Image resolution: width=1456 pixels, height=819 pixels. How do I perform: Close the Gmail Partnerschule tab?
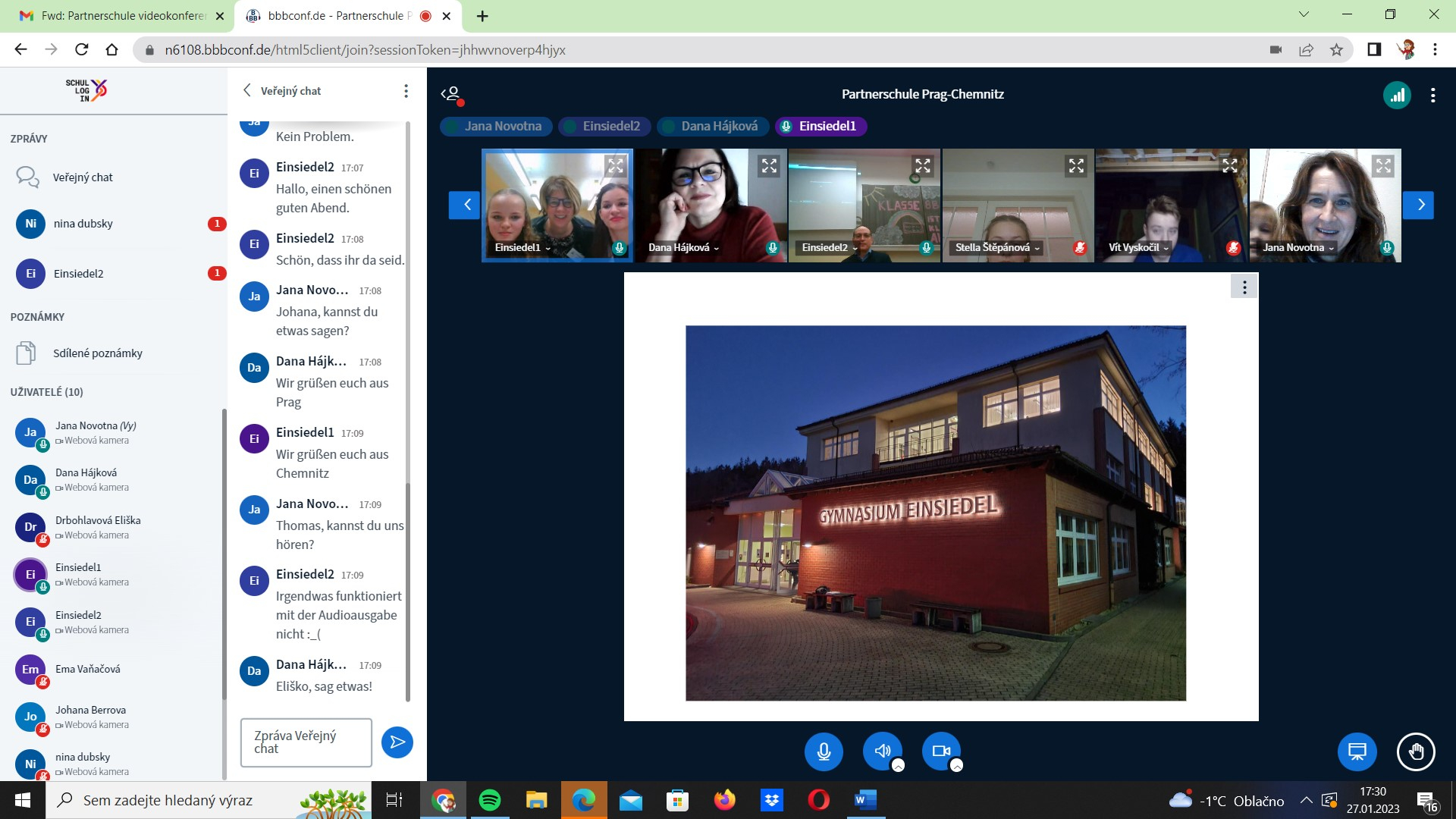point(220,15)
